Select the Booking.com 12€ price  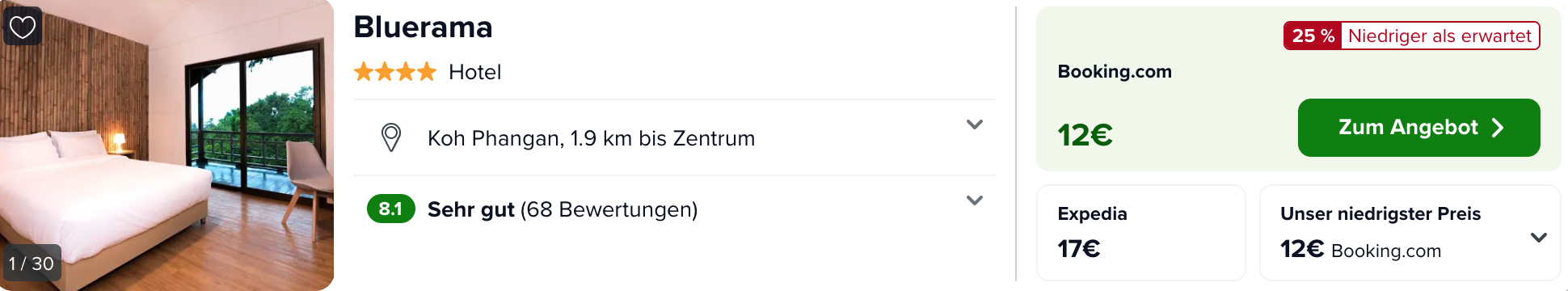pos(1085,135)
